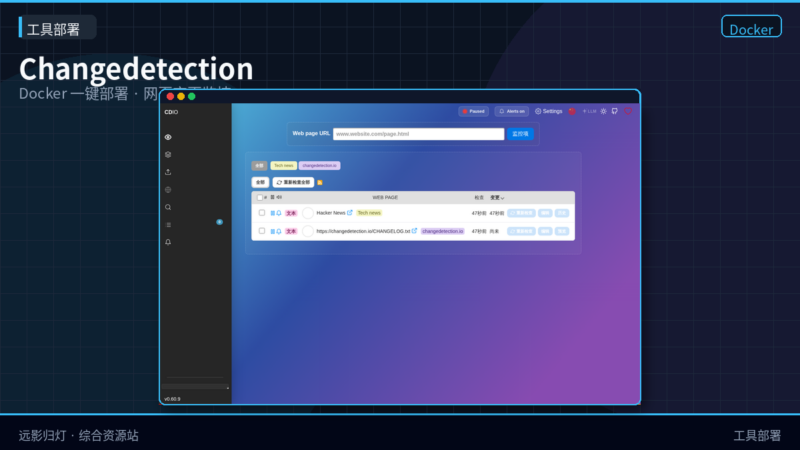
Task: Open the stacked layers groups icon in sidebar
Action: [x=168, y=155]
